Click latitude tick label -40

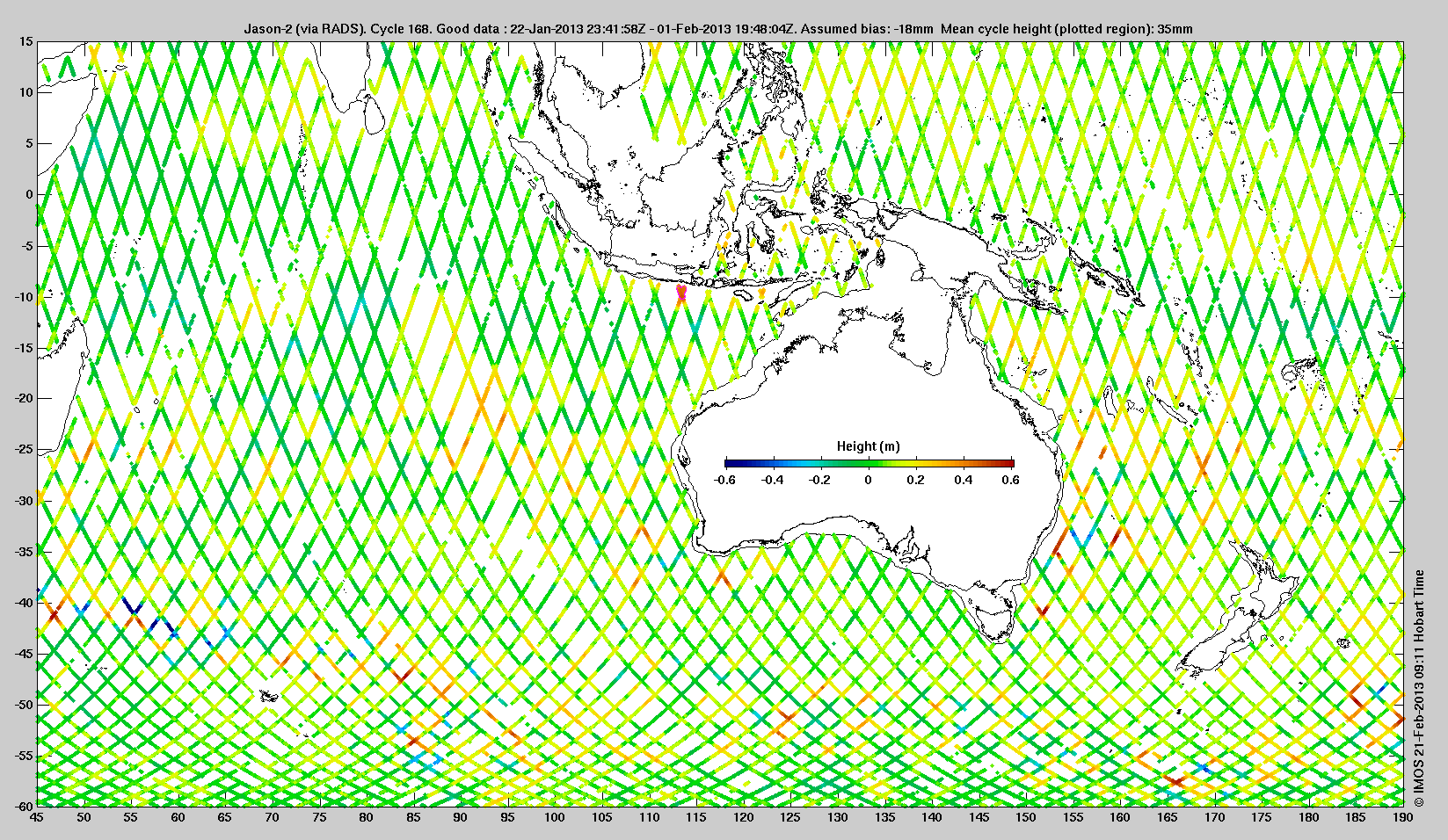tap(24, 603)
